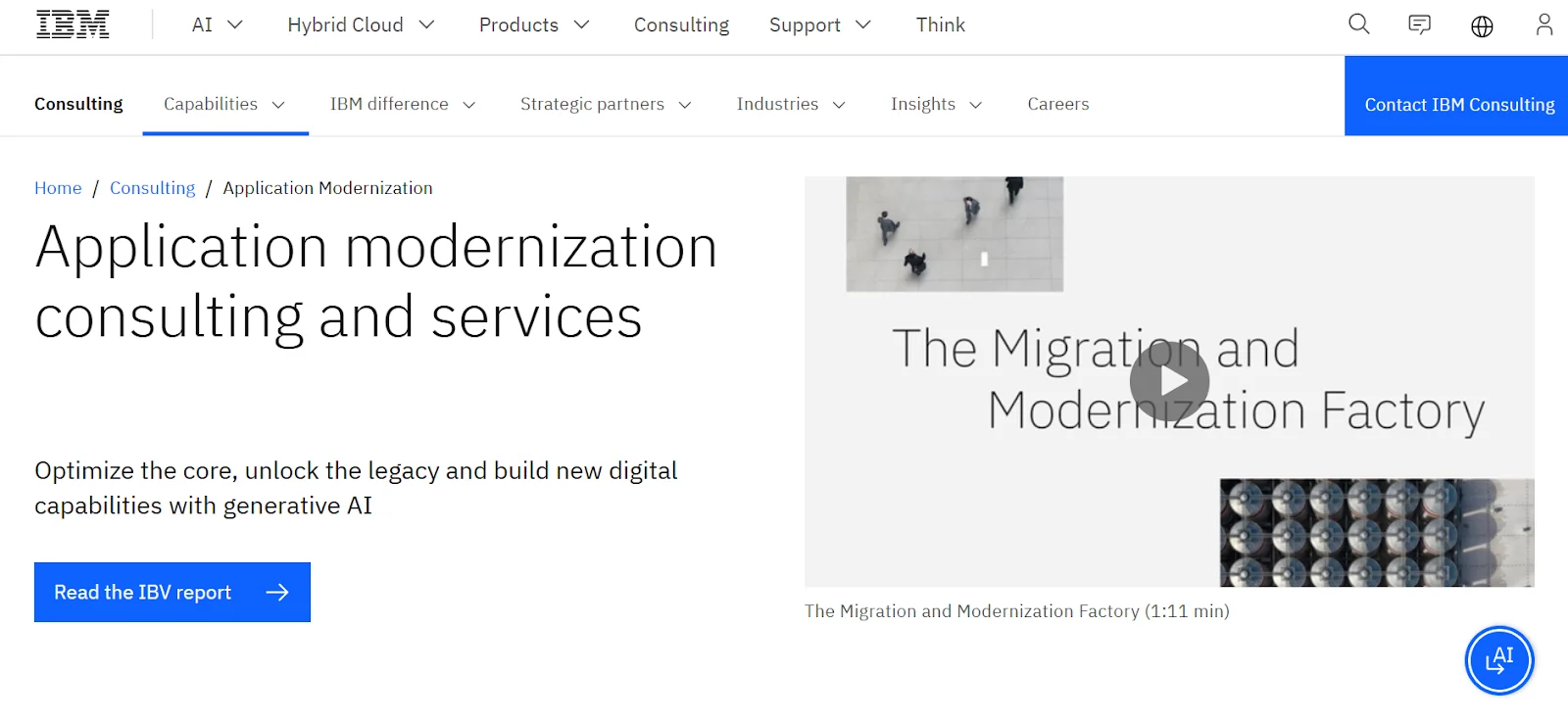The width and height of the screenshot is (1568, 723).
Task: Play the Migration and Modernization Factory video
Action: 1169,381
